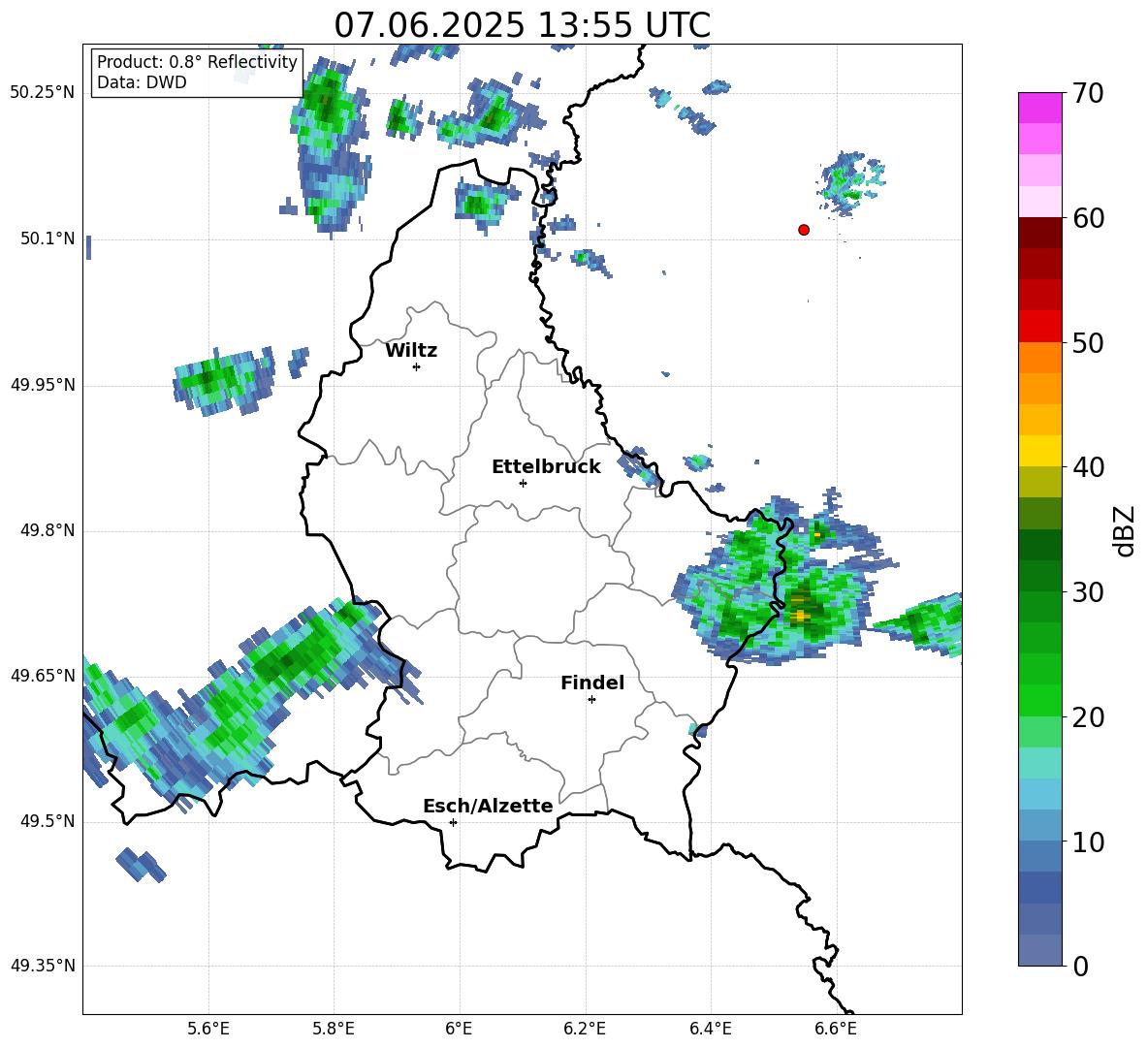Click the 60 tick on colorbar
This screenshot has width=1148, height=1048.
(x=1088, y=218)
